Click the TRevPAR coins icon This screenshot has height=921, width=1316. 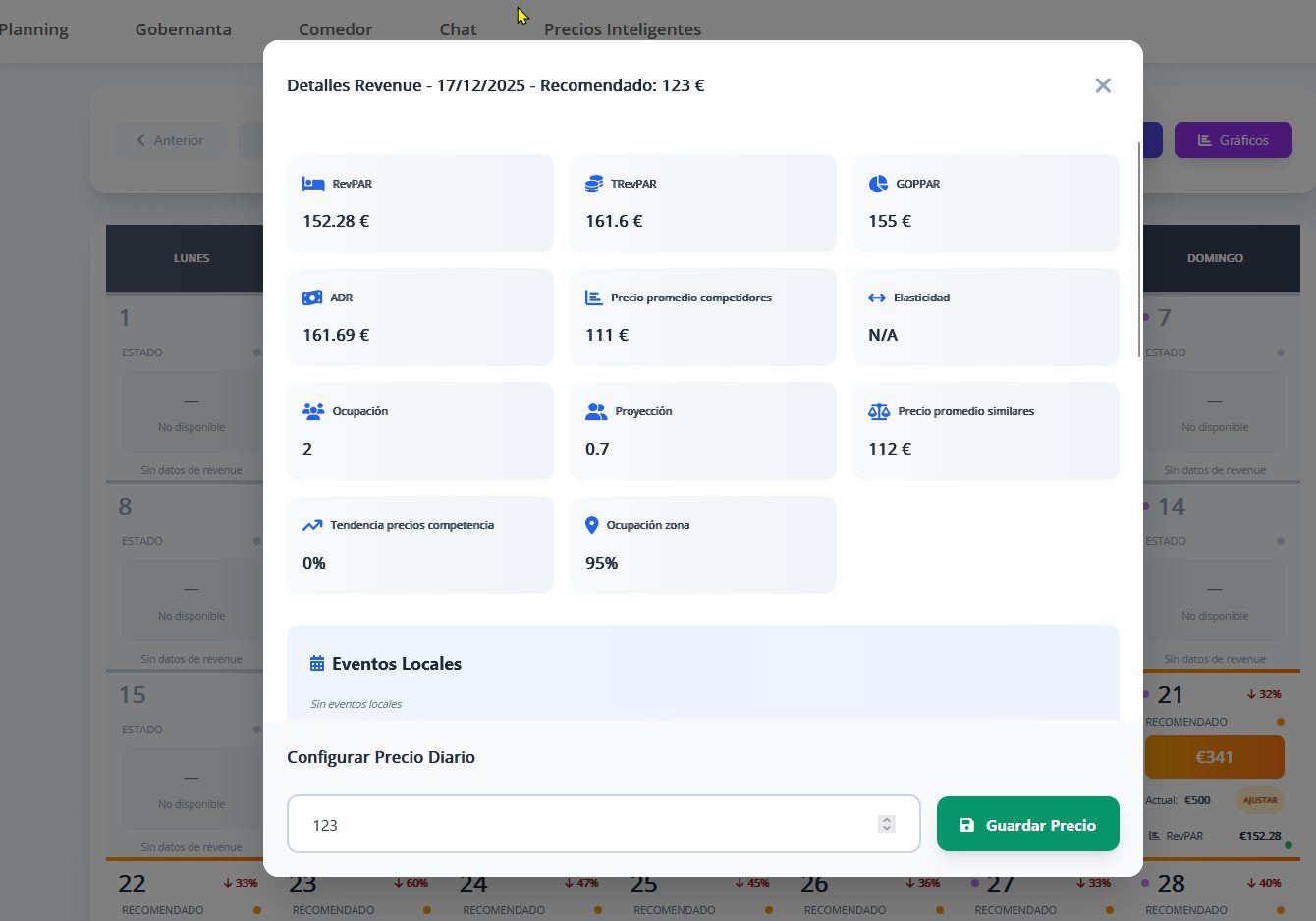(594, 184)
